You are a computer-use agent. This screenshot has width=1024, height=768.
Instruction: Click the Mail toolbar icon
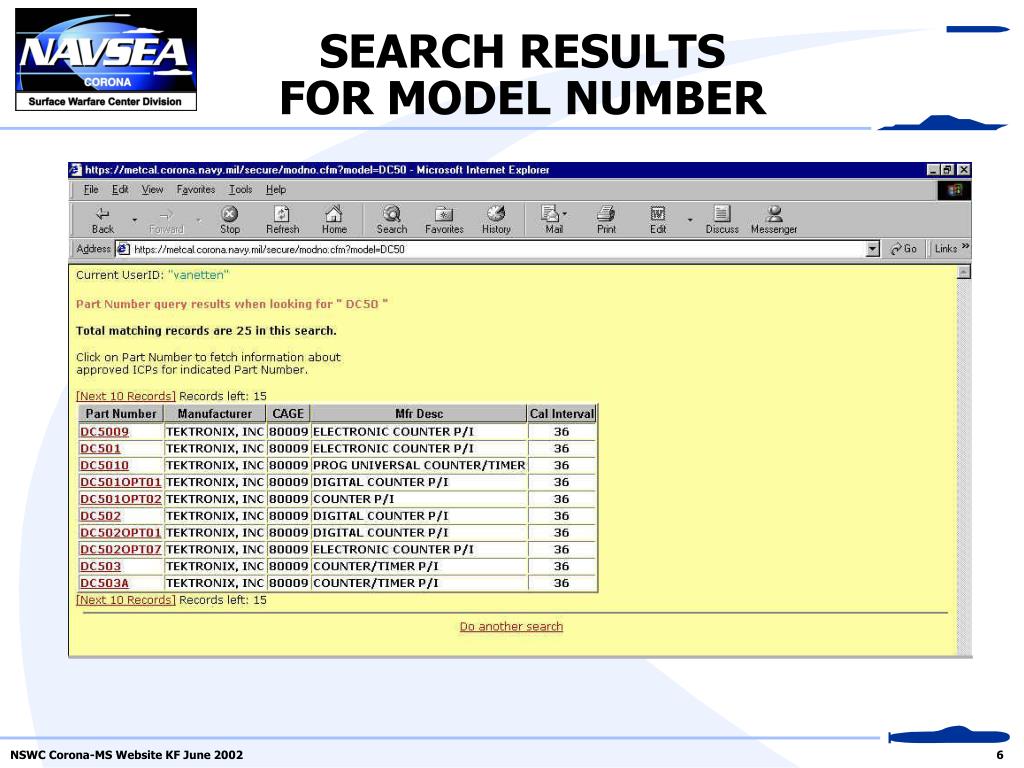551,214
